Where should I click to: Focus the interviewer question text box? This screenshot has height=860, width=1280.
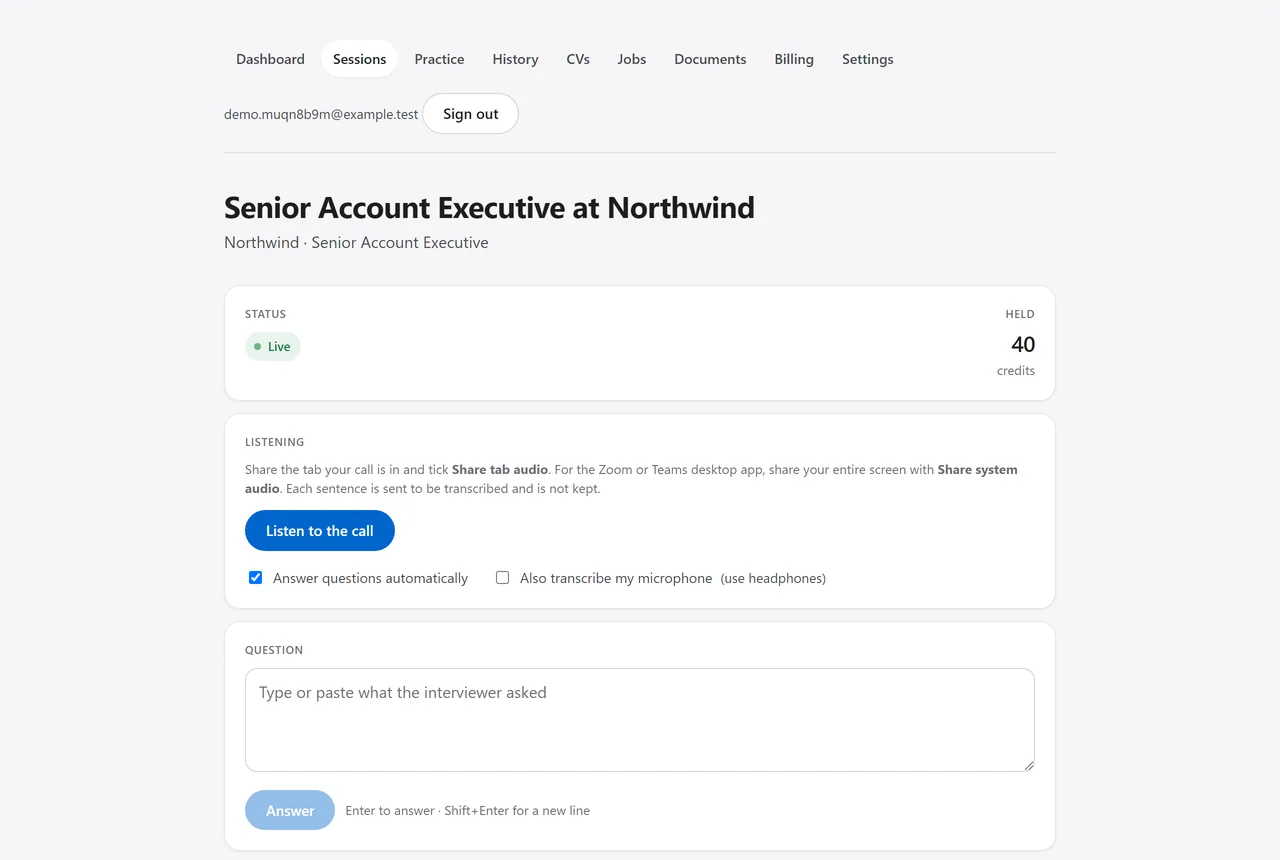(x=640, y=720)
